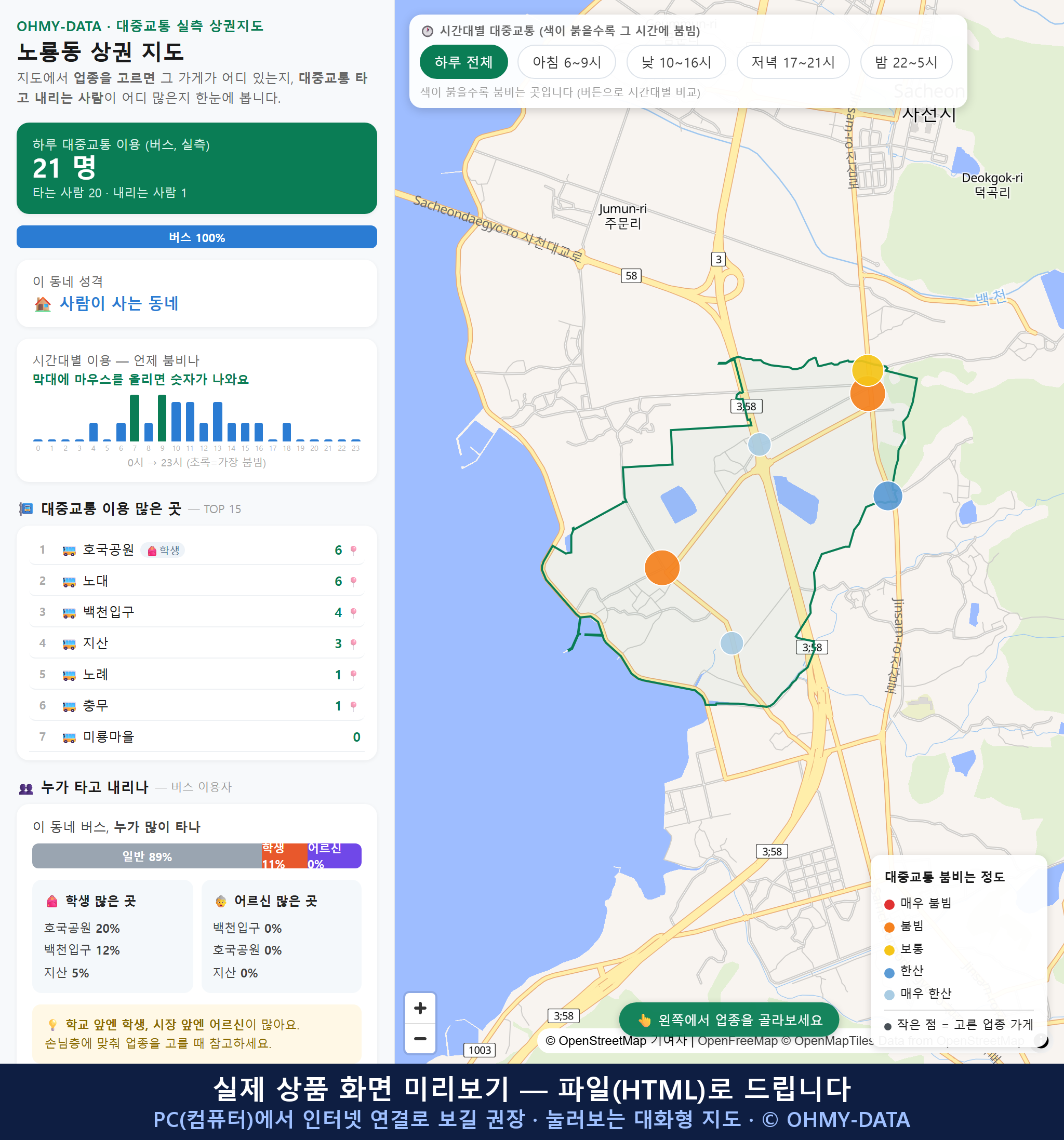
Task: Click the bus icon beside 호국공원
Action: point(69,551)
